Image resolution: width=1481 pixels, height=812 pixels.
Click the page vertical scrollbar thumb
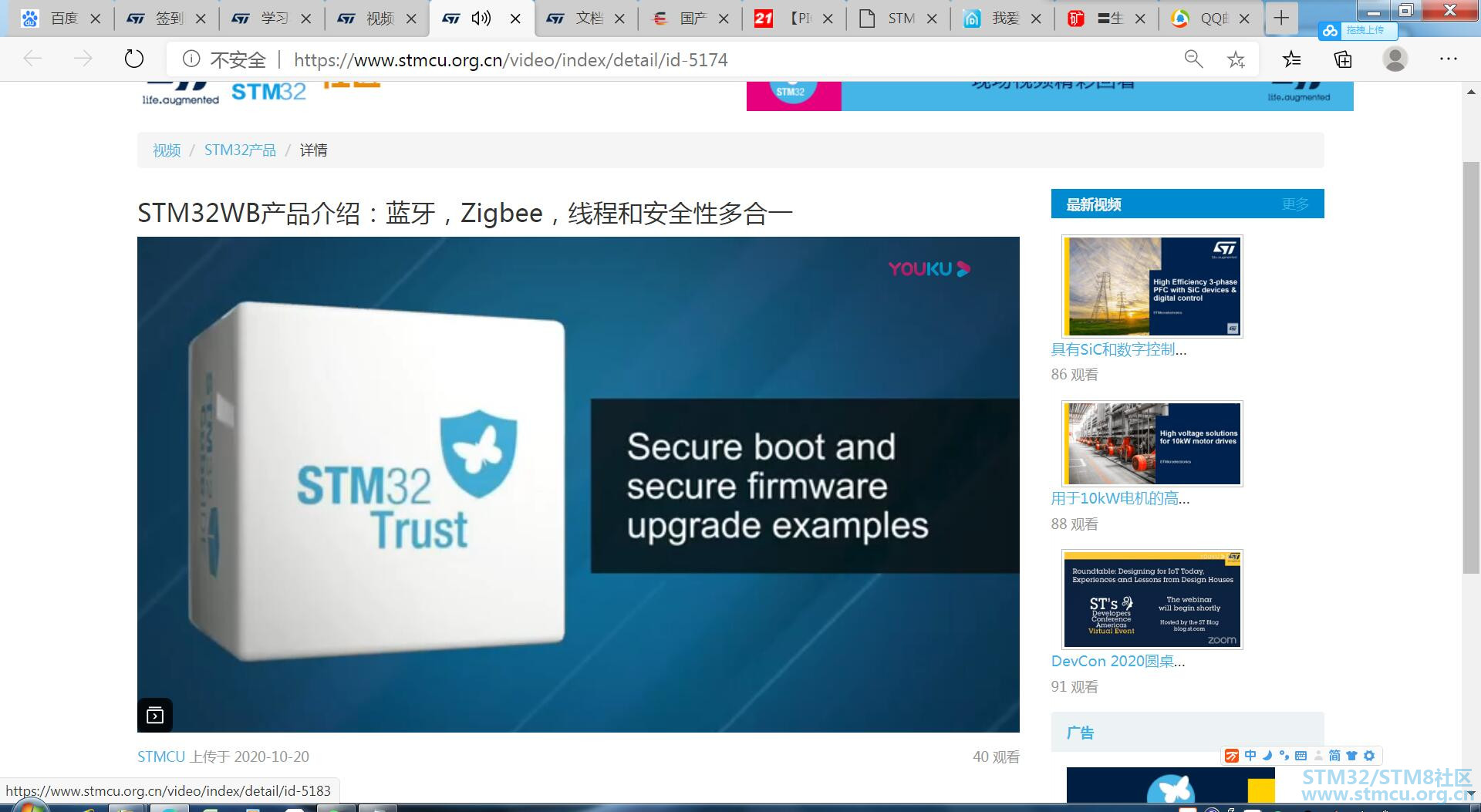(1471, 368)
